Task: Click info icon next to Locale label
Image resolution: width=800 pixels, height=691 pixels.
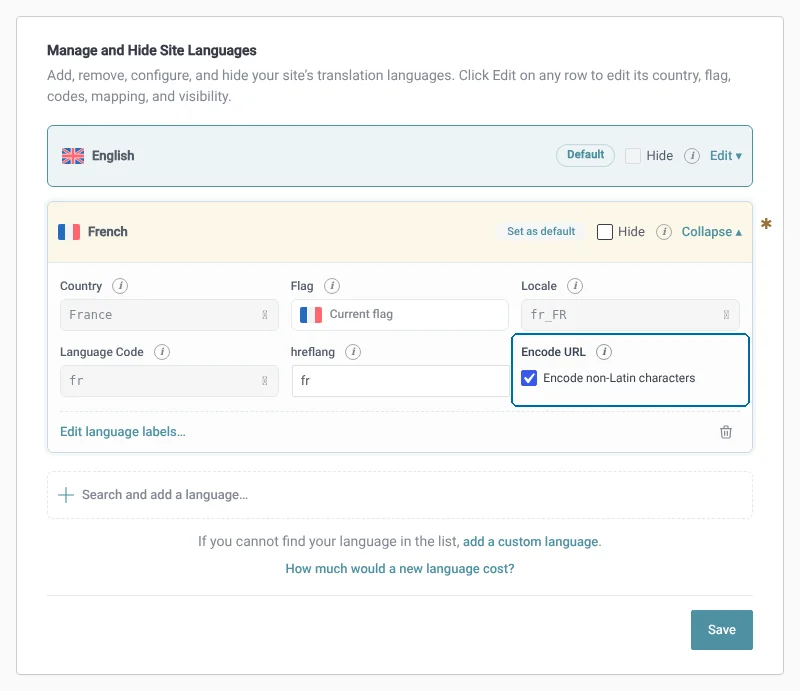Action: pos(575,286)
